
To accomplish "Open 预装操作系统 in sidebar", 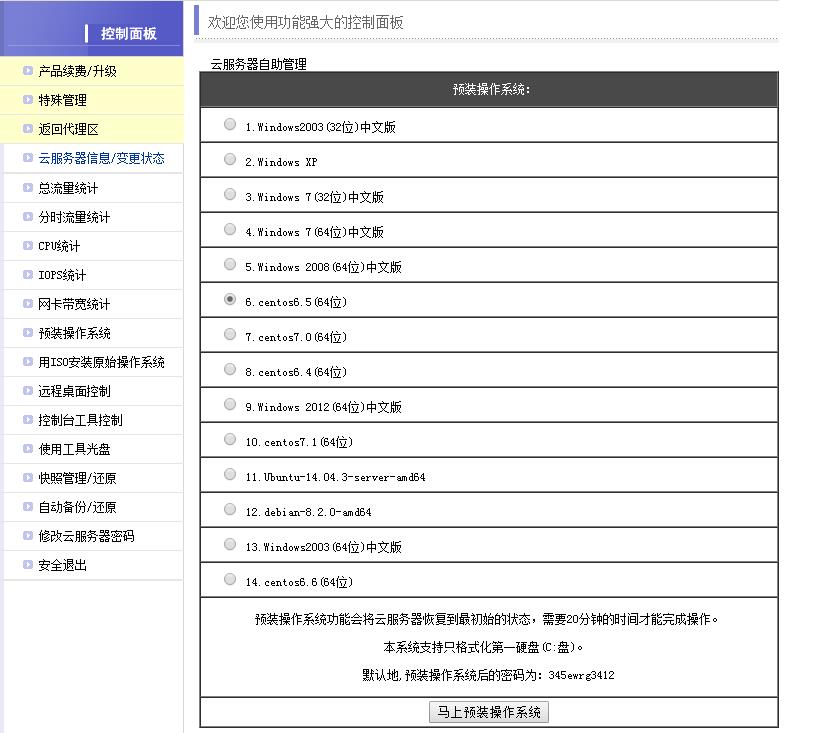I will click(74, 333).
